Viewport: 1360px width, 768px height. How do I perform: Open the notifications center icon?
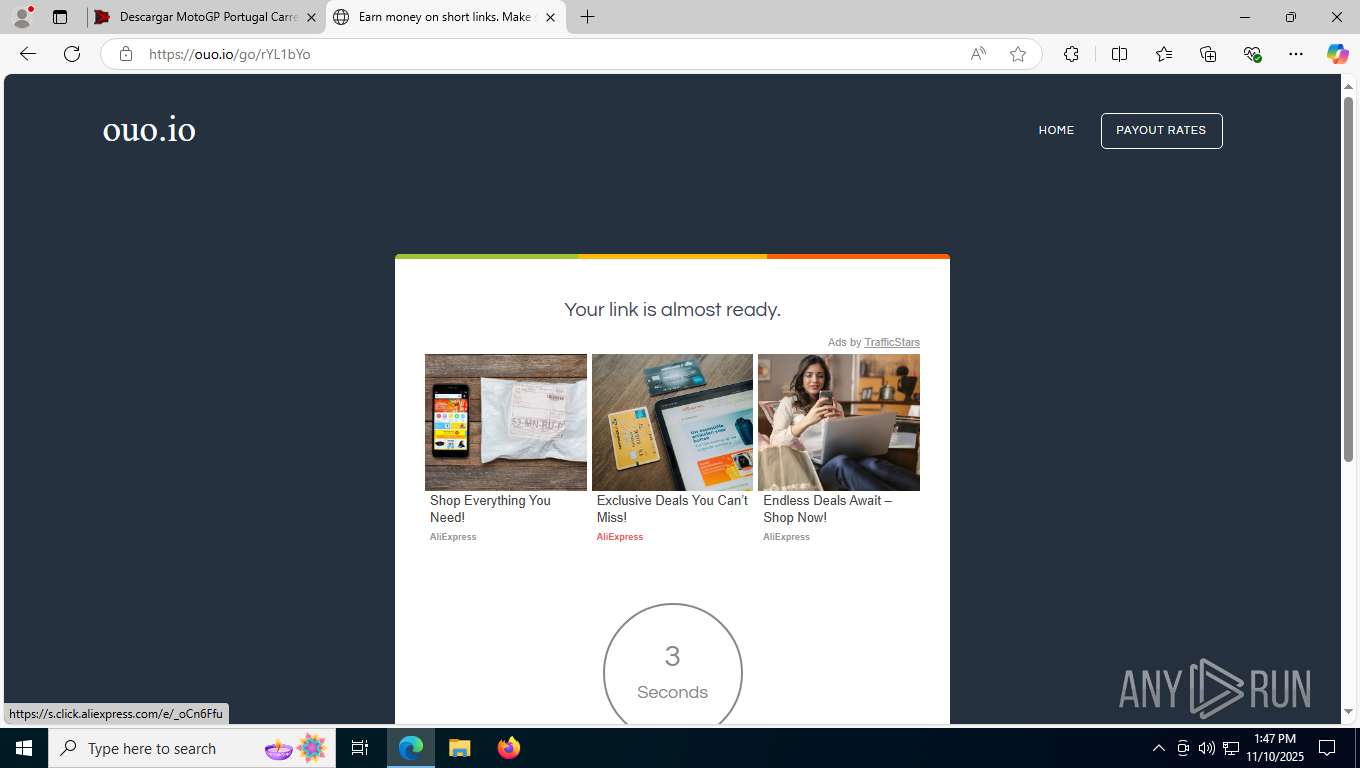tap(1327, 748)
